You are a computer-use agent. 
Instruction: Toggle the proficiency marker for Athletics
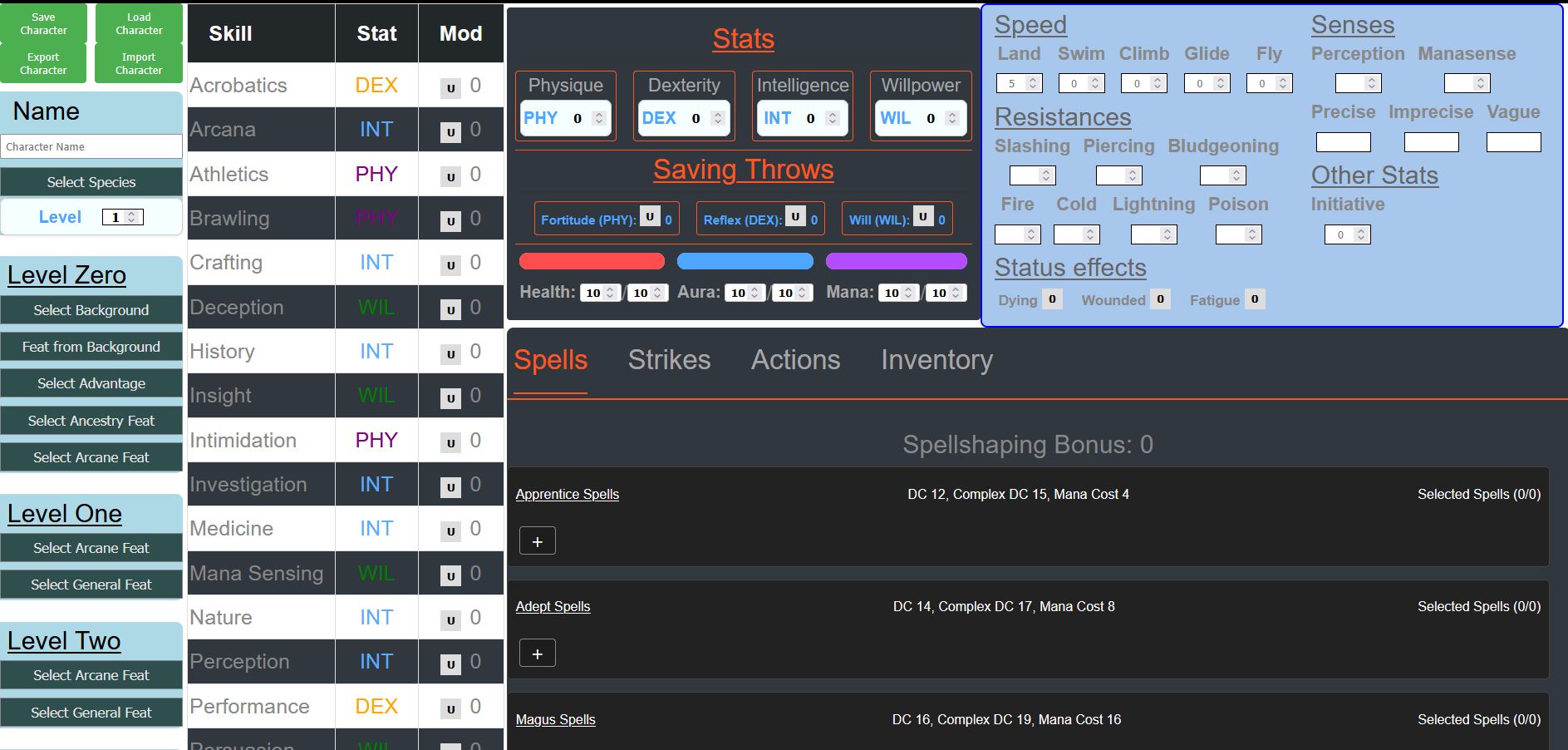(x=450, y=175)
